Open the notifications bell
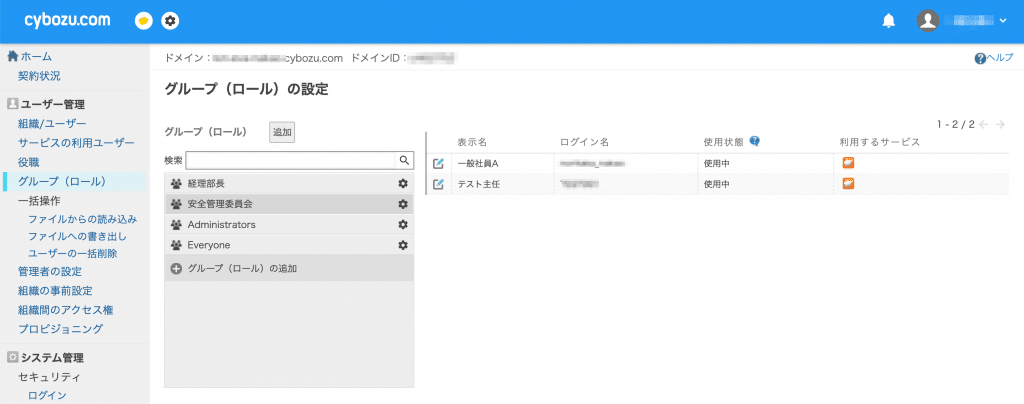The height and width of the screenshot is (404, 1024). [888, 21]
